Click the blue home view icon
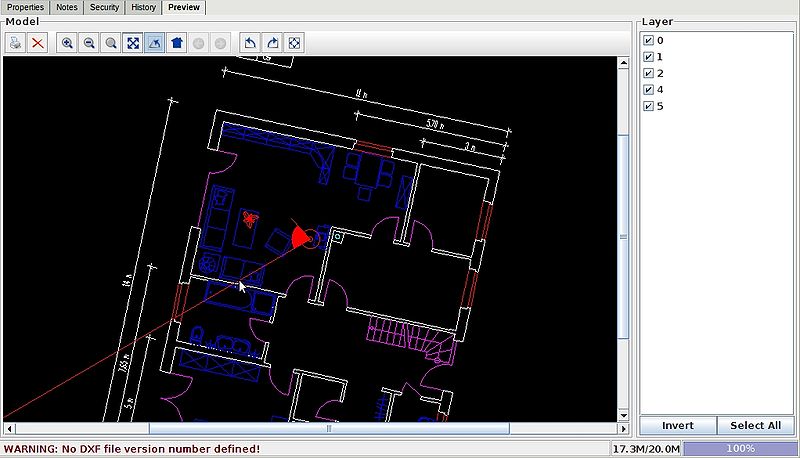The height and width of the screenshot is (458, 800). 177,43
